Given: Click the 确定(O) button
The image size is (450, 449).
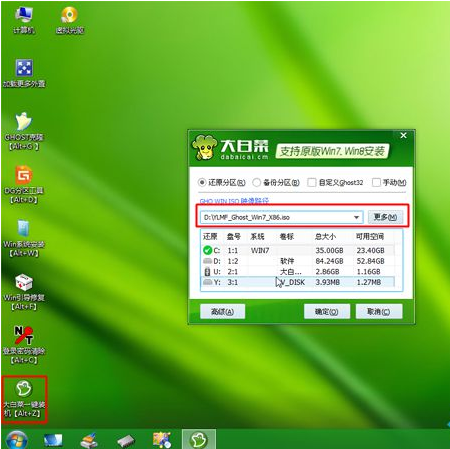Looking at the screenshot, I should click(327, 311).
